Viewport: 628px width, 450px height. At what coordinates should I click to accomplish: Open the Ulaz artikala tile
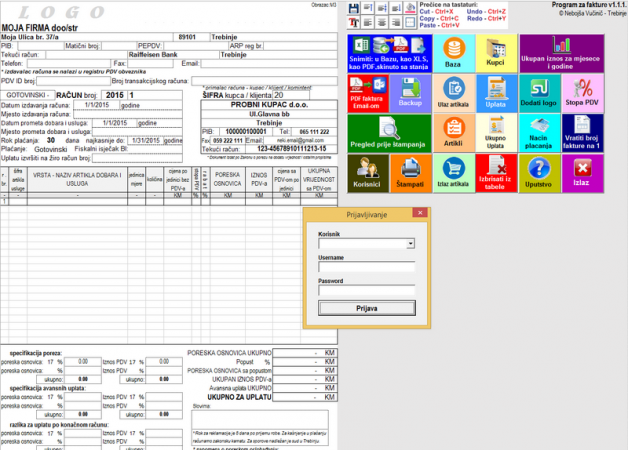click(454, 93)
